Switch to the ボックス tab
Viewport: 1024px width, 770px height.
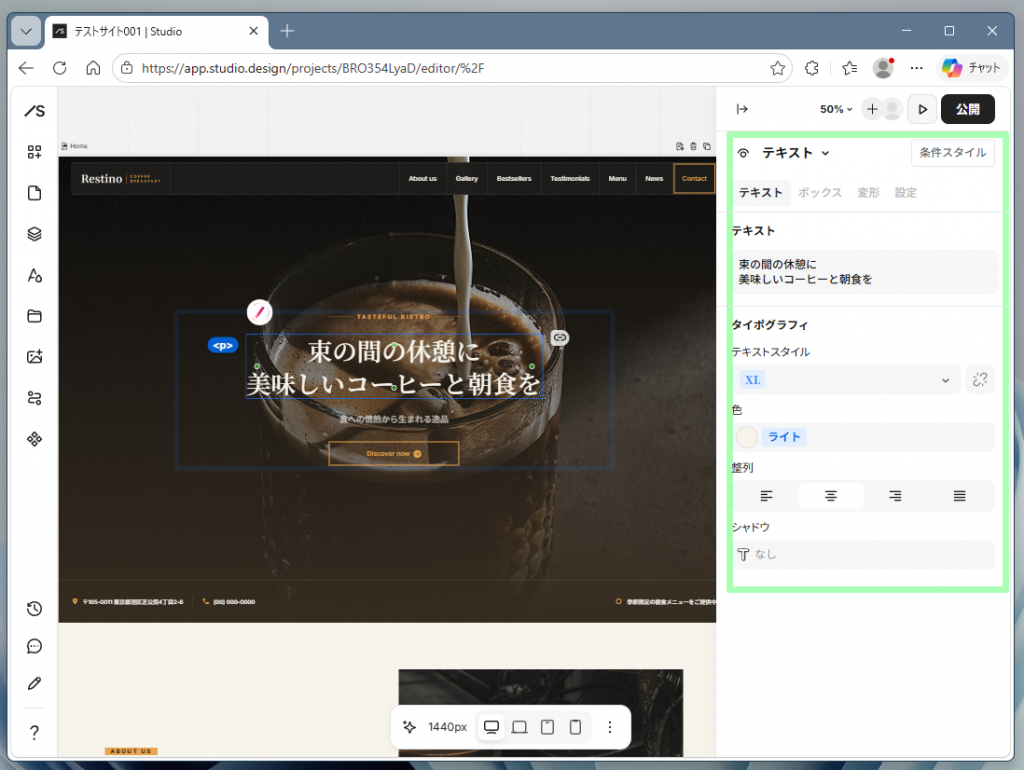tap(820, 193)
